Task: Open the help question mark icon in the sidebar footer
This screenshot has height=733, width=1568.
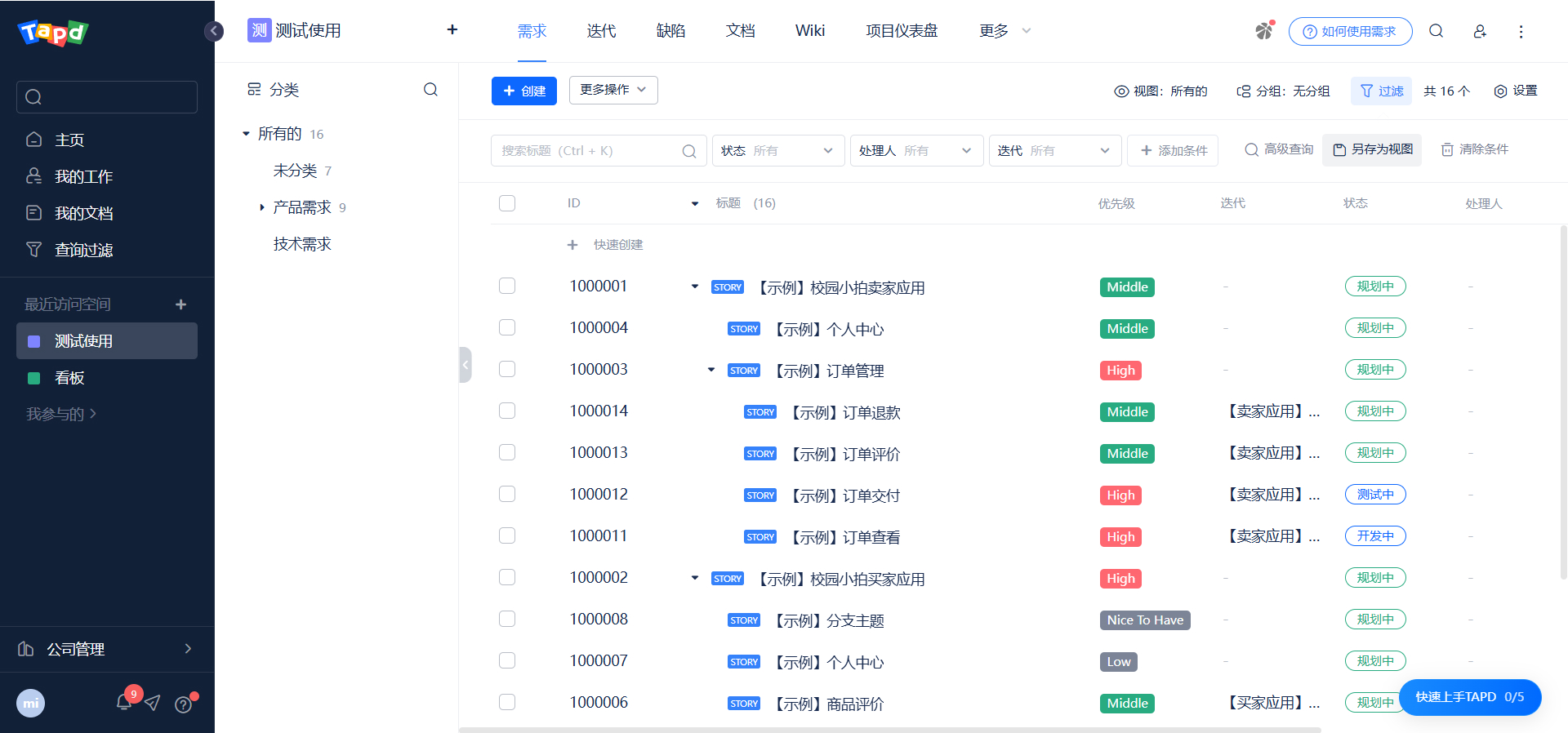Action: (x=185, y=703)
